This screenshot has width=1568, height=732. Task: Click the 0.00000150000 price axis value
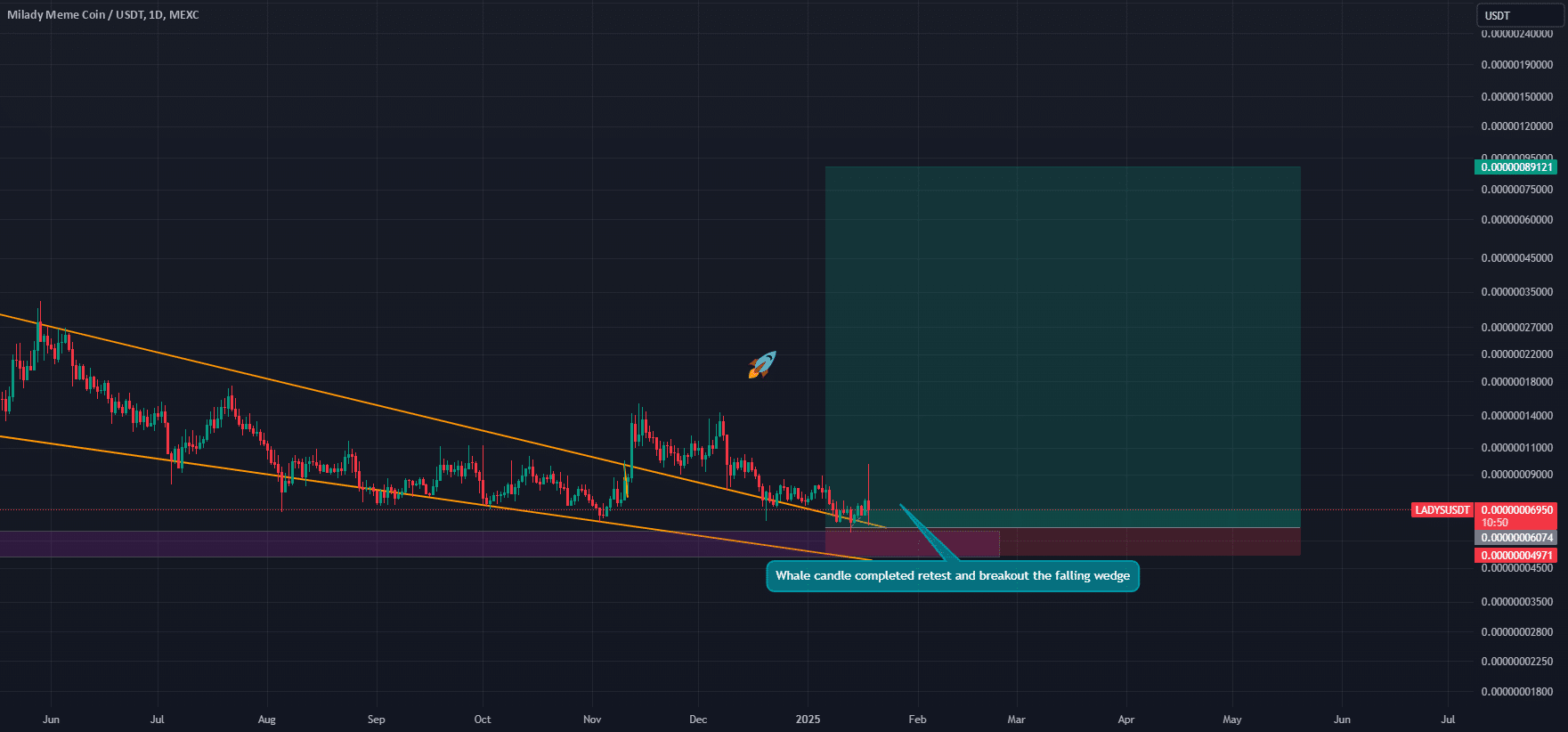click(1516, 97)
